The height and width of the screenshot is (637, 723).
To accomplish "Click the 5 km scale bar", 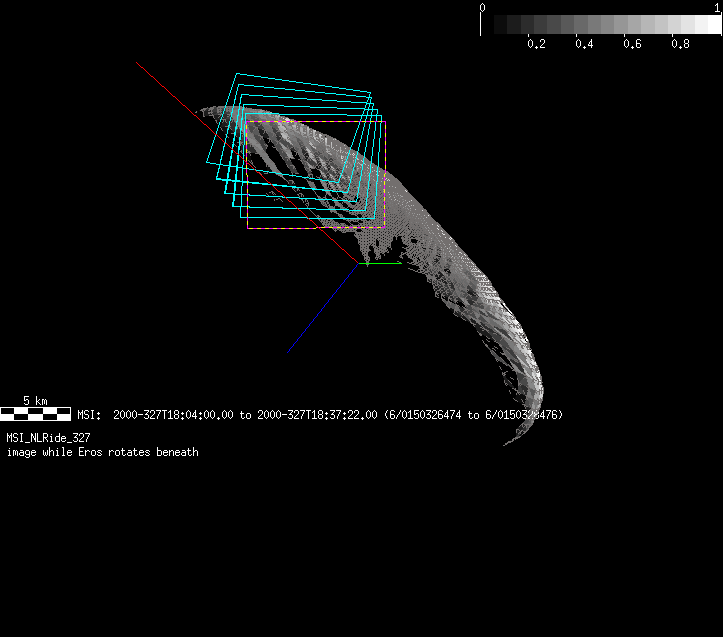I will tap(35, 413).
